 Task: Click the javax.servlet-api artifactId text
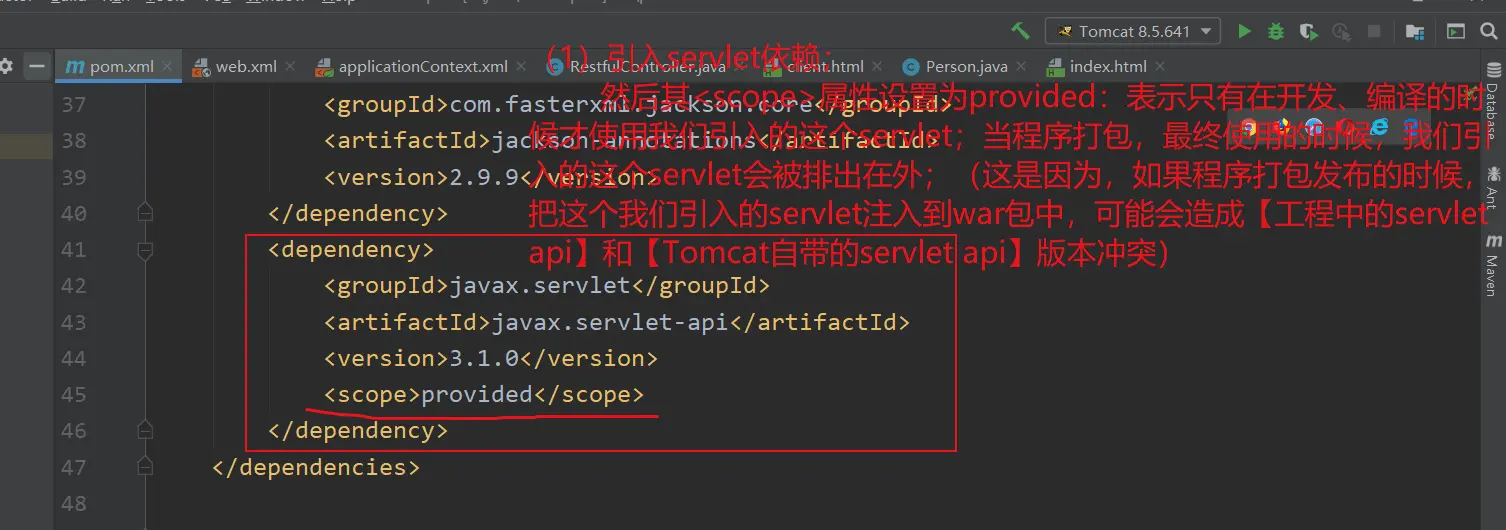(610, 322)
